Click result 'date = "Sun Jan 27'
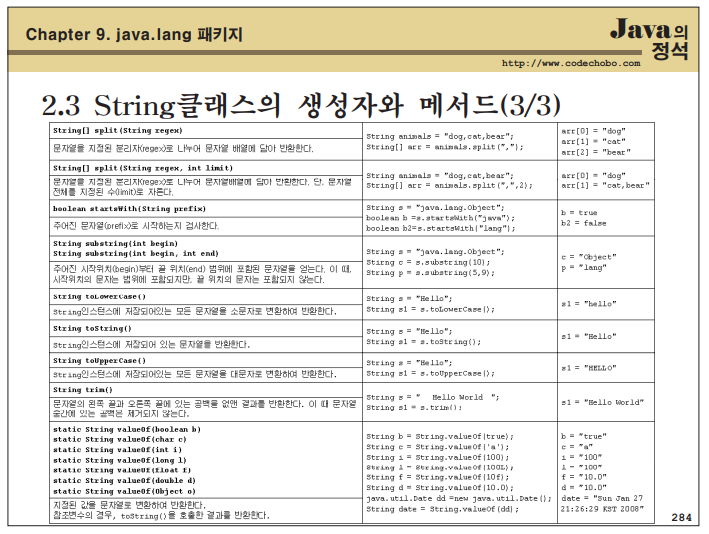709x534 pixels. [602, 498]
